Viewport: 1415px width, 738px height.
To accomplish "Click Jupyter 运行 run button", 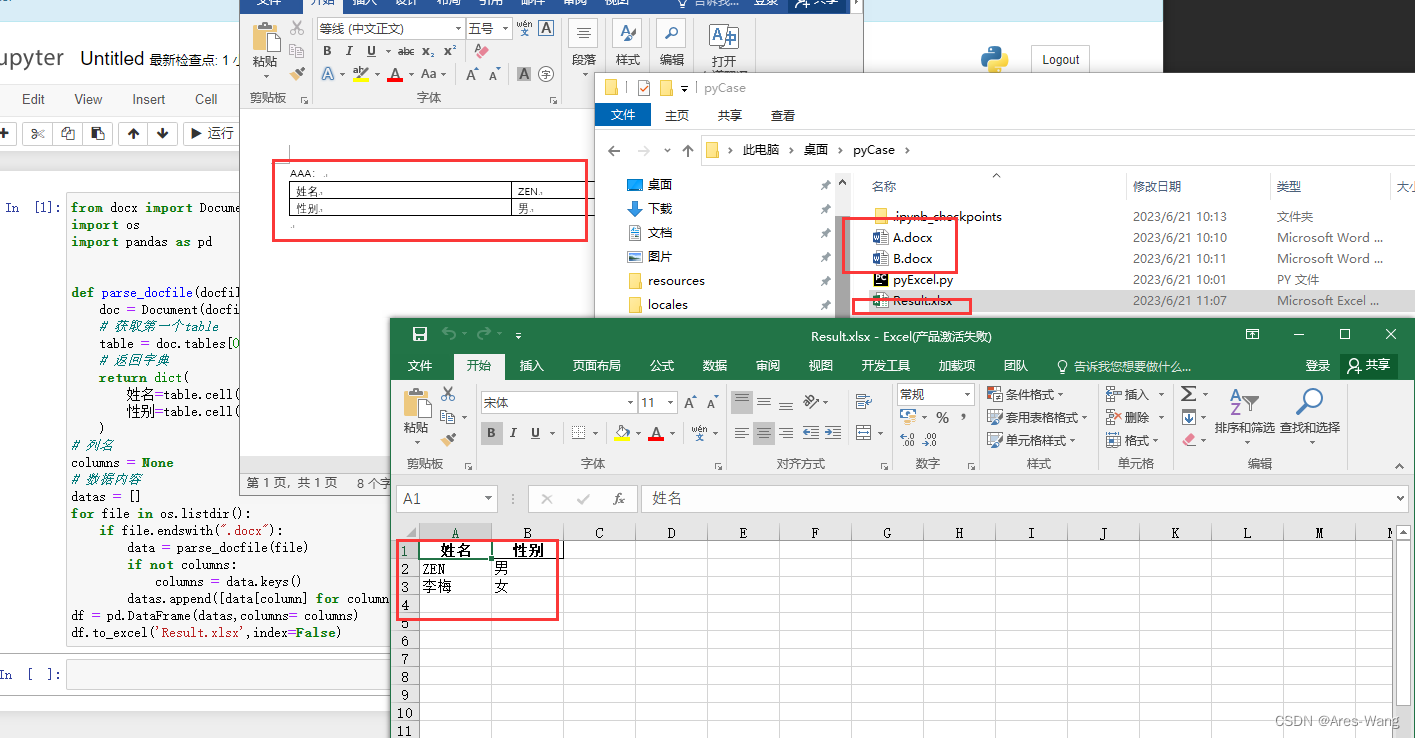I will 212,133.
